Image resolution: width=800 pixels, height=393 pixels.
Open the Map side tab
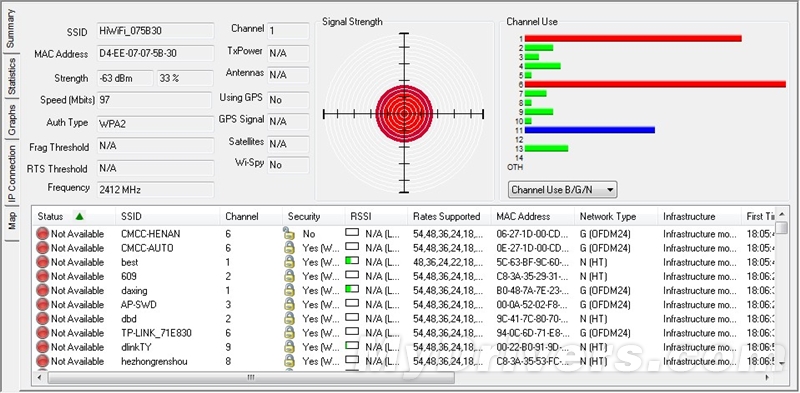pos(11,221)
